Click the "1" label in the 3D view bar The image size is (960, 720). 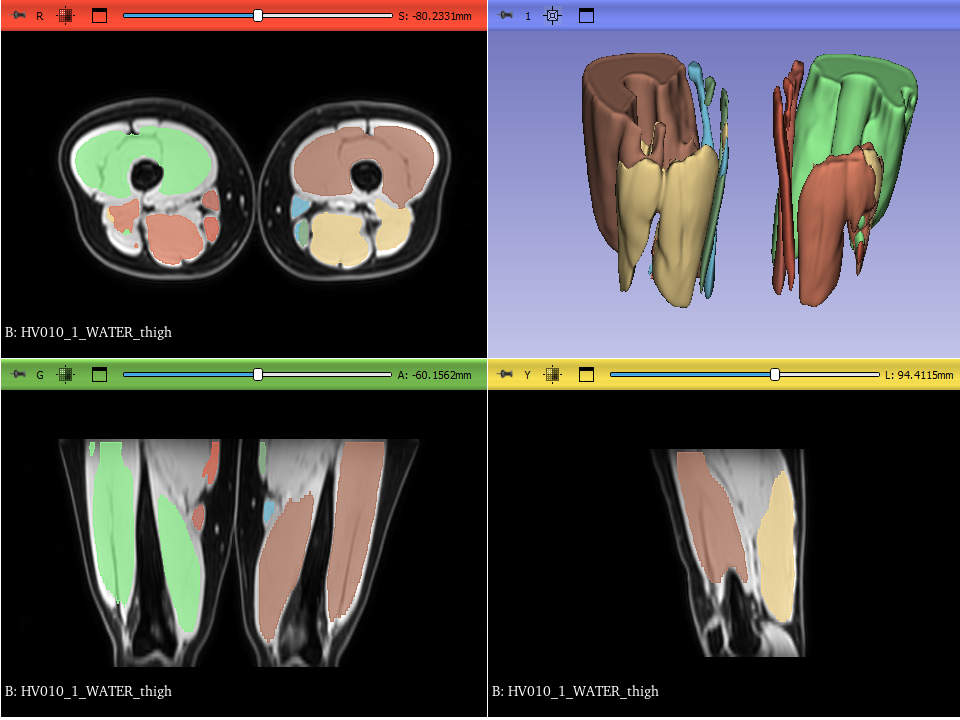click(528, 16)
